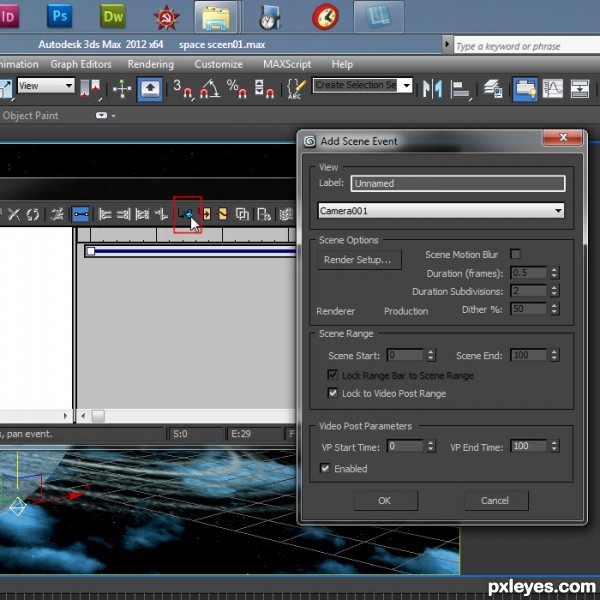Click the blue range bar in the timeline
Viewport: 600px width, 600px height.
190,251
